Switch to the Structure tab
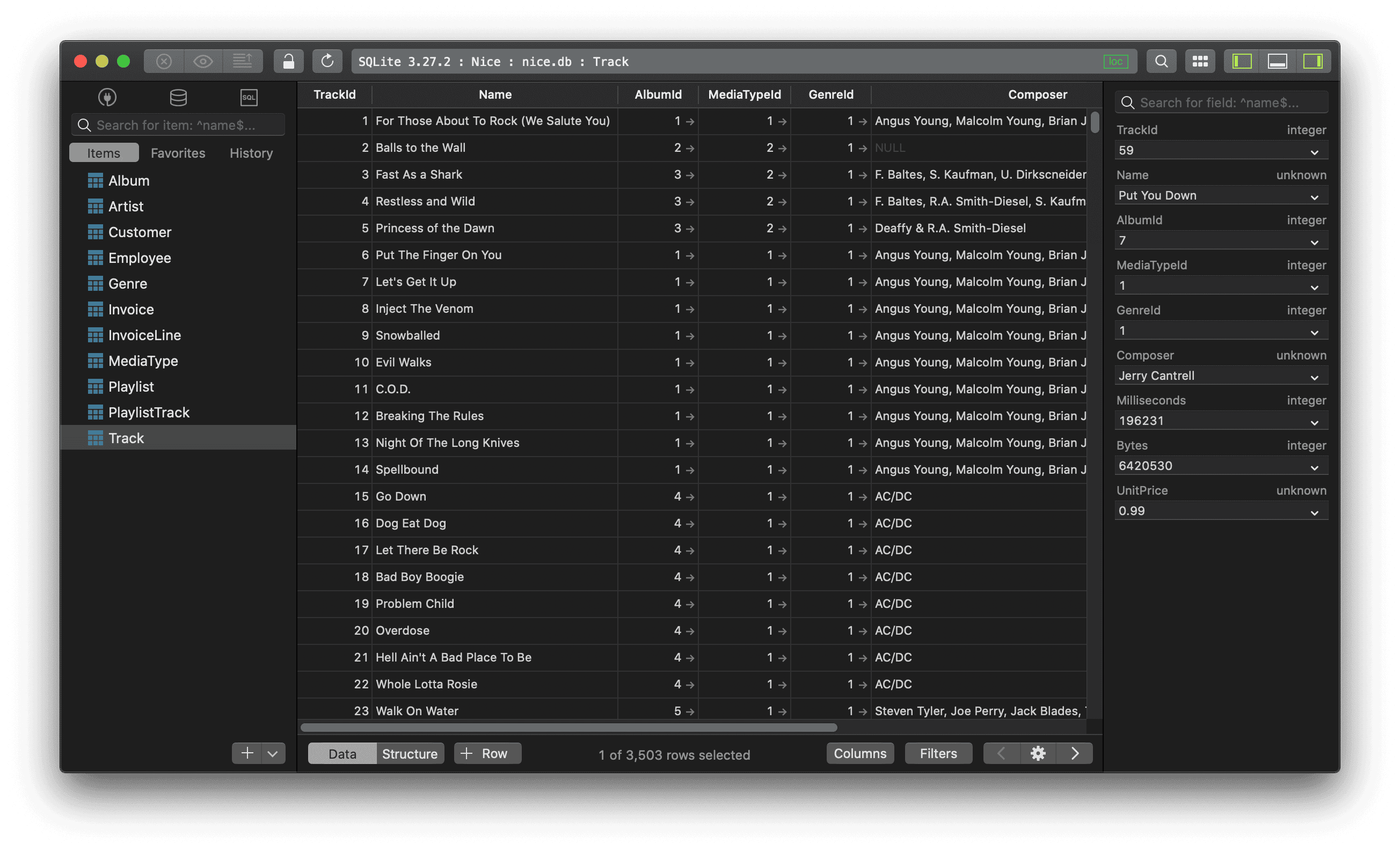The width and height of the screenshot is (1400, 852). pyautogui.click(x=410, y=753)
